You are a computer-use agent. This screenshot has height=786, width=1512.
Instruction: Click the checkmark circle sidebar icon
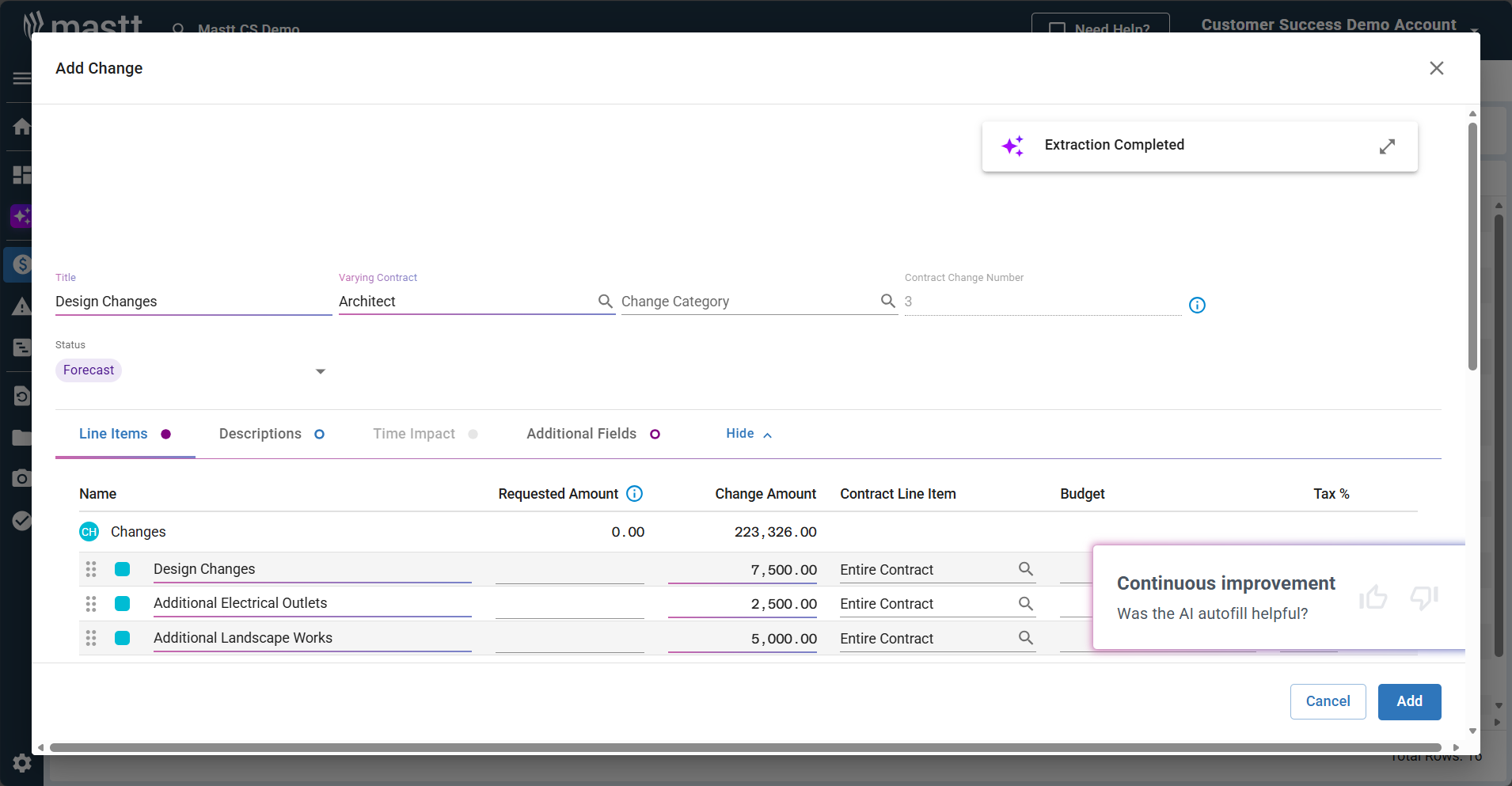(22, 520)
